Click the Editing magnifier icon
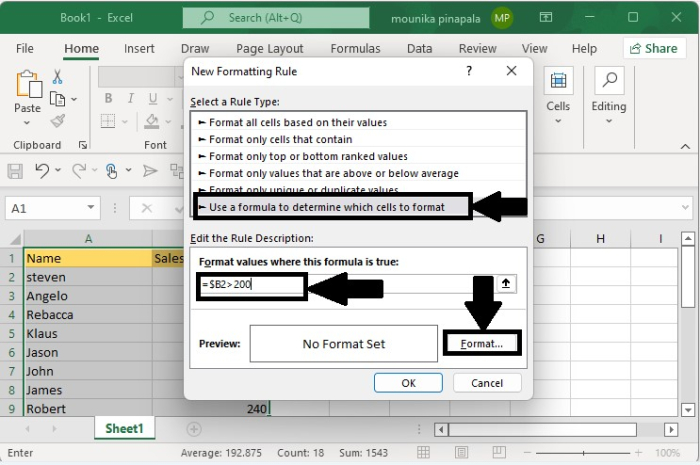Viewport: 700px width, 465px height. pos(609,81)
